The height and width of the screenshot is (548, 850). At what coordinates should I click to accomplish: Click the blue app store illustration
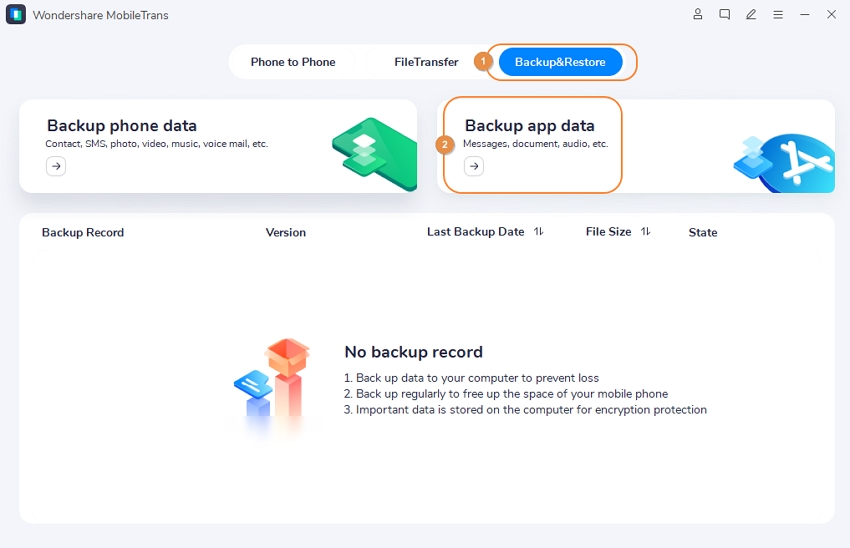point(784,163)
